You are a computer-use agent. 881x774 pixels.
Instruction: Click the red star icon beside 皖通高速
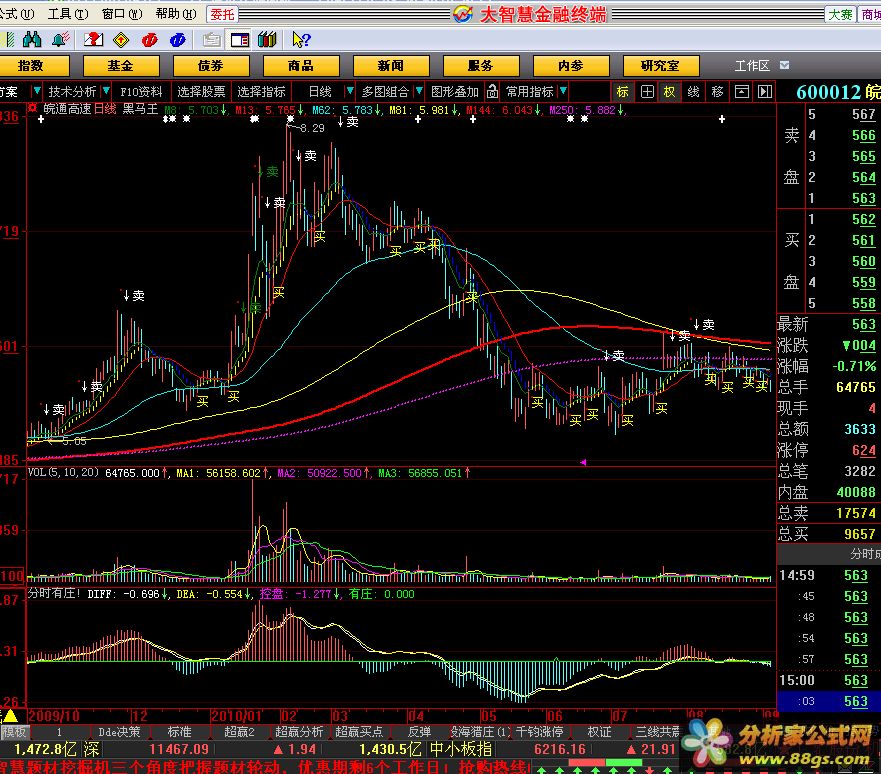33,108
